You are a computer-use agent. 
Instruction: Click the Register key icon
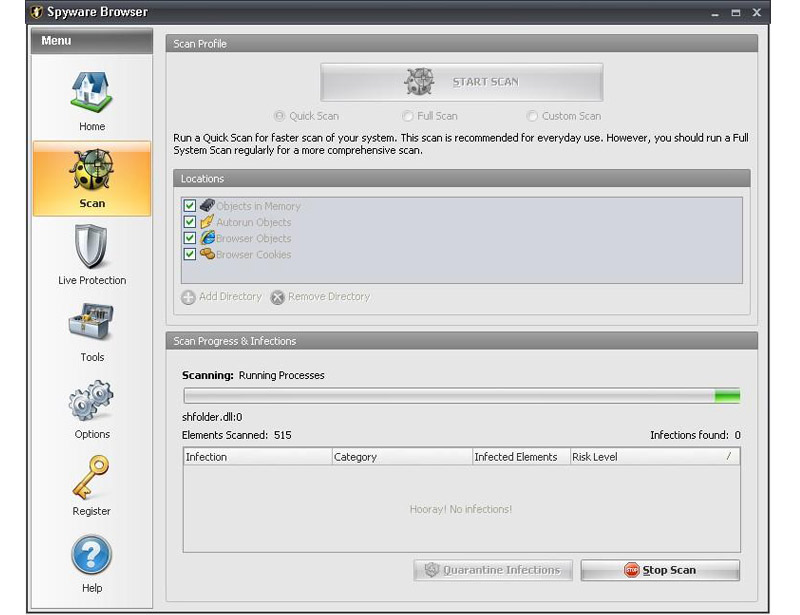pos(91,478)
